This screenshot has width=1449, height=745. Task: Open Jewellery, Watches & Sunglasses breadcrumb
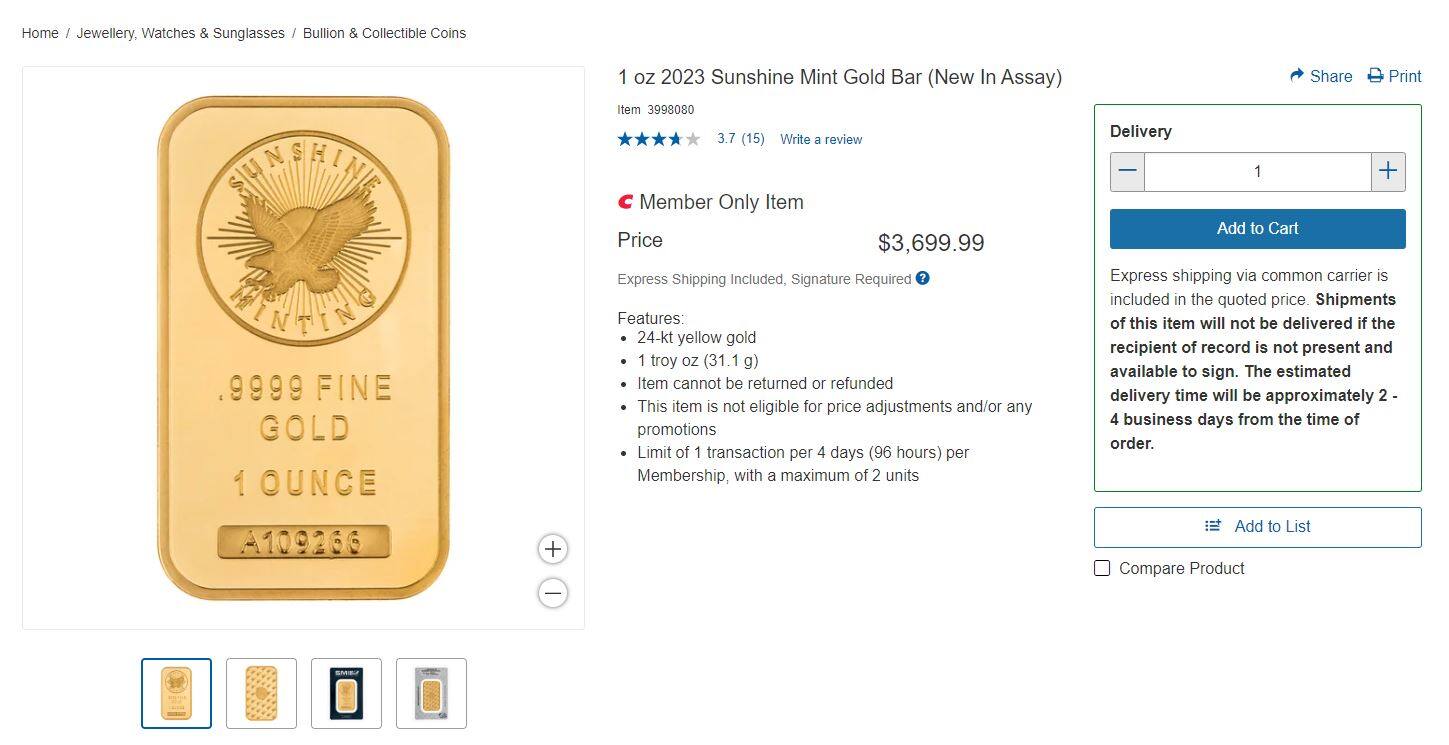point(180,32)
